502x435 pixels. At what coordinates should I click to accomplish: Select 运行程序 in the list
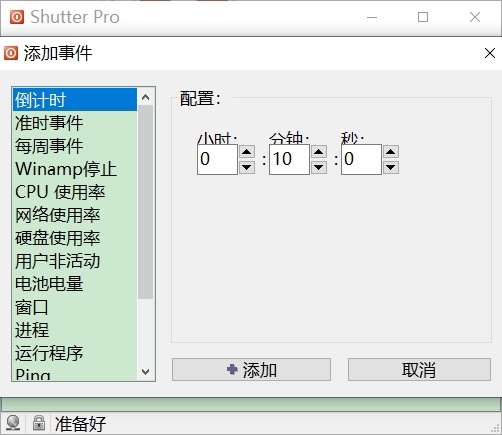[75, 353]
